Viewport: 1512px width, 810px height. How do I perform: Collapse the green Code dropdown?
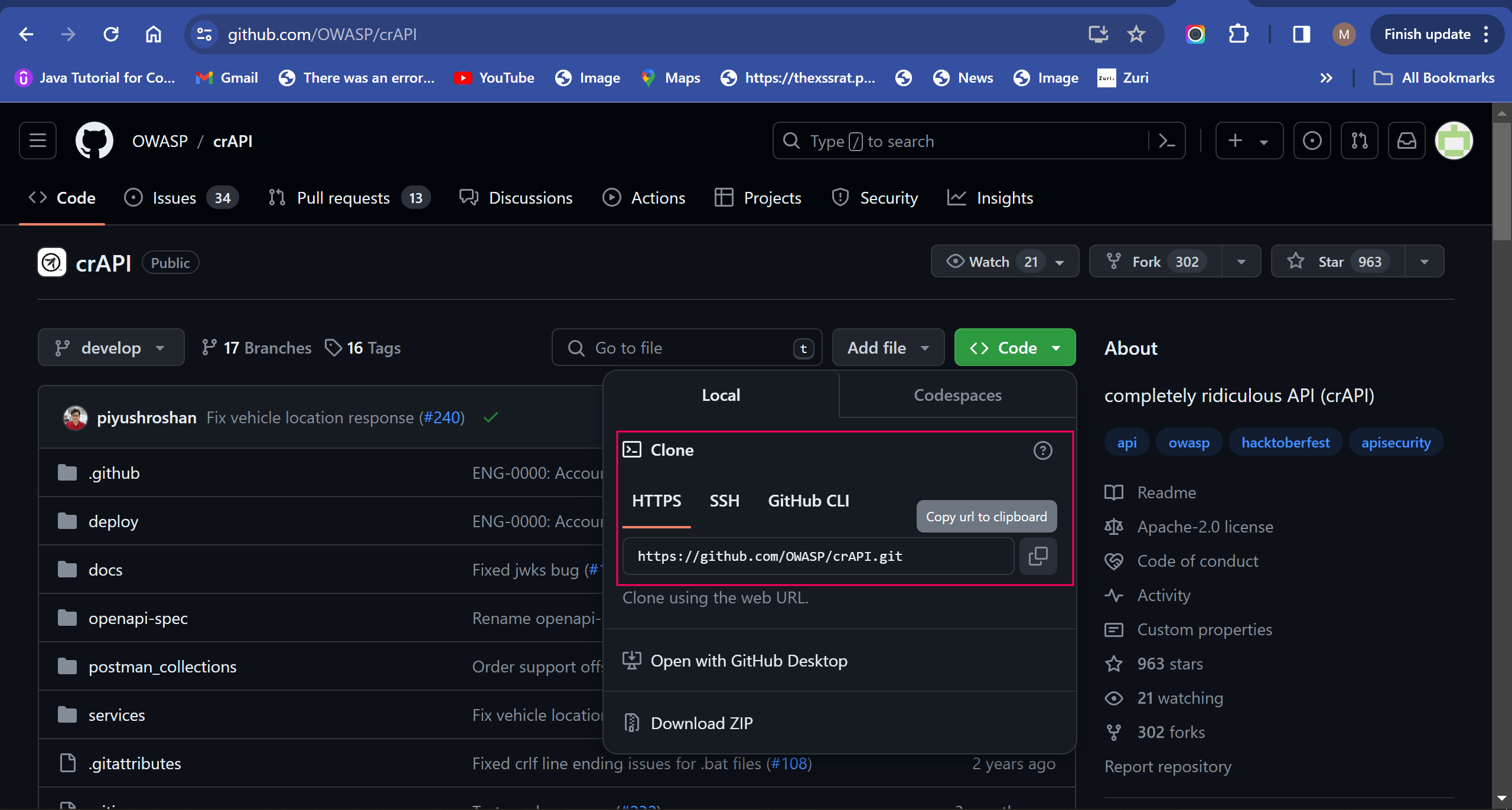pyautogui.click(x=1015, y=347)
